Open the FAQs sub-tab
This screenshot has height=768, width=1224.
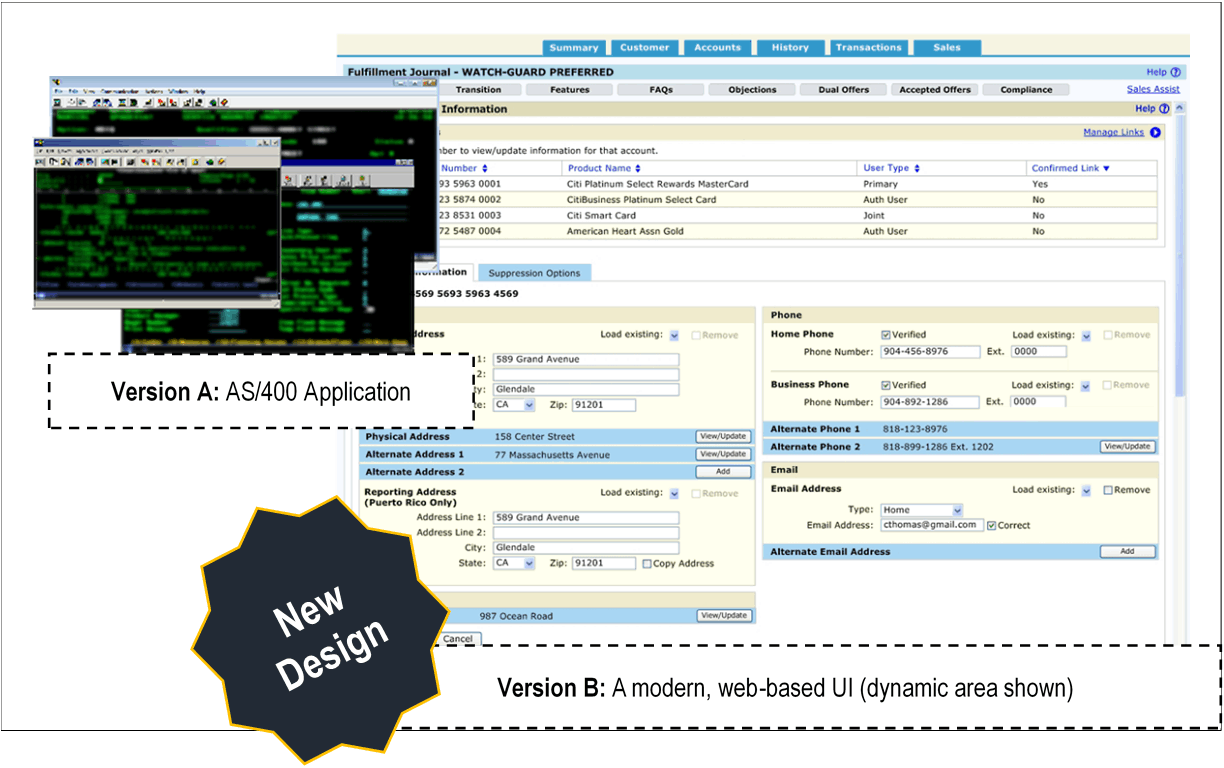661,90
